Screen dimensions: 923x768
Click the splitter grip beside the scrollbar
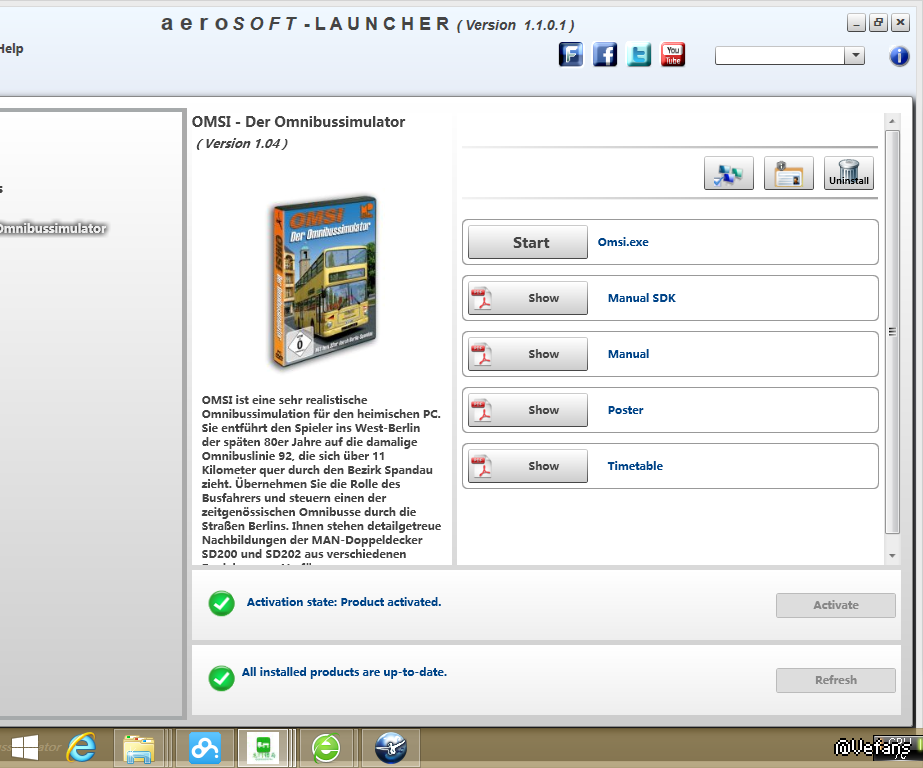pyautogui.click(x=892, y=332)
